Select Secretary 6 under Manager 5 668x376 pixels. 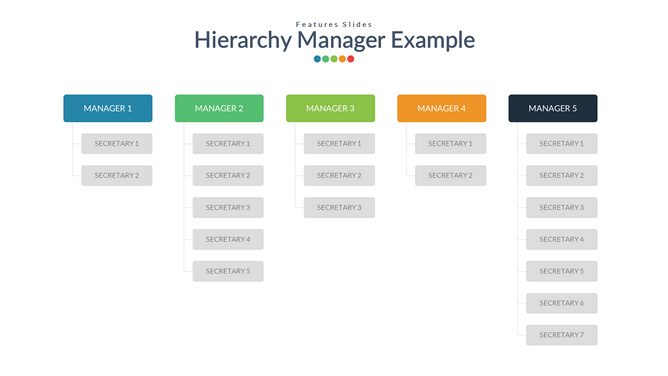click(x=561, y=303)
